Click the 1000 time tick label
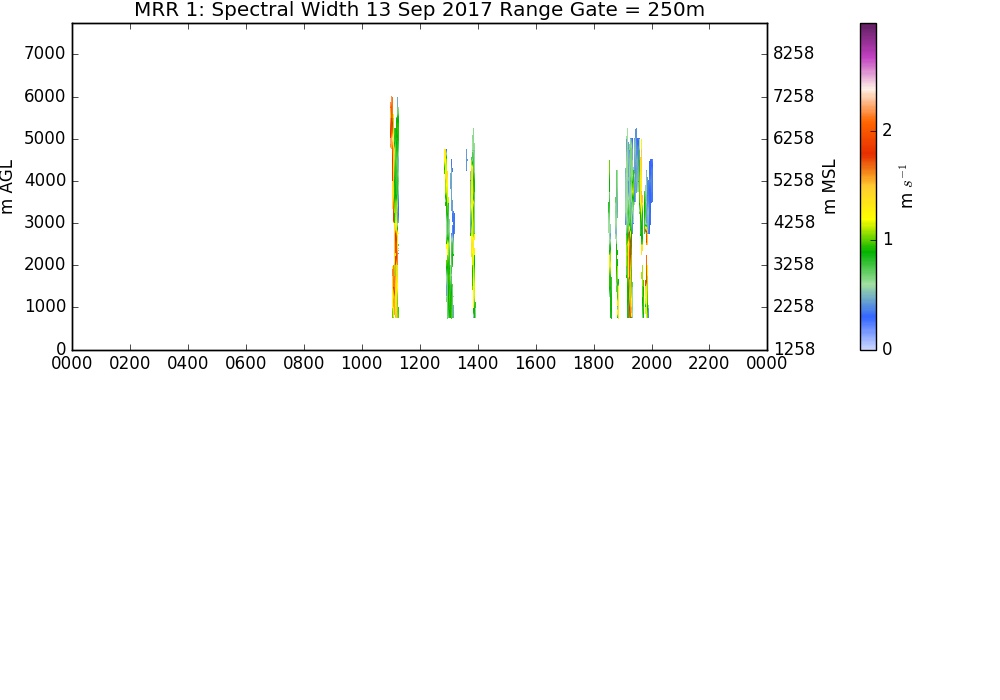 362,363
